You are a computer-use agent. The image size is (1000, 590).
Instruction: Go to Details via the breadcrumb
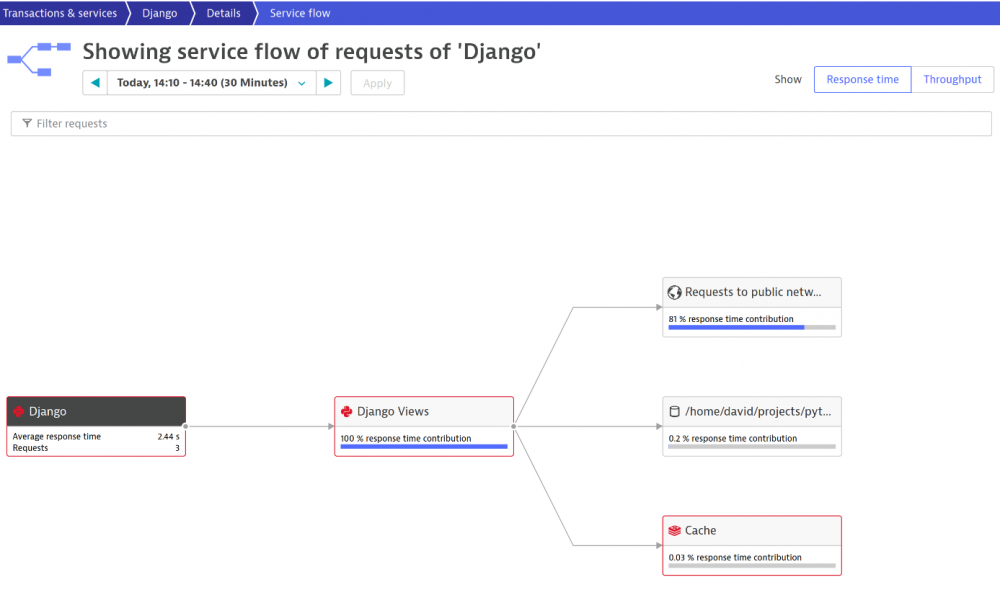(222, 13)
